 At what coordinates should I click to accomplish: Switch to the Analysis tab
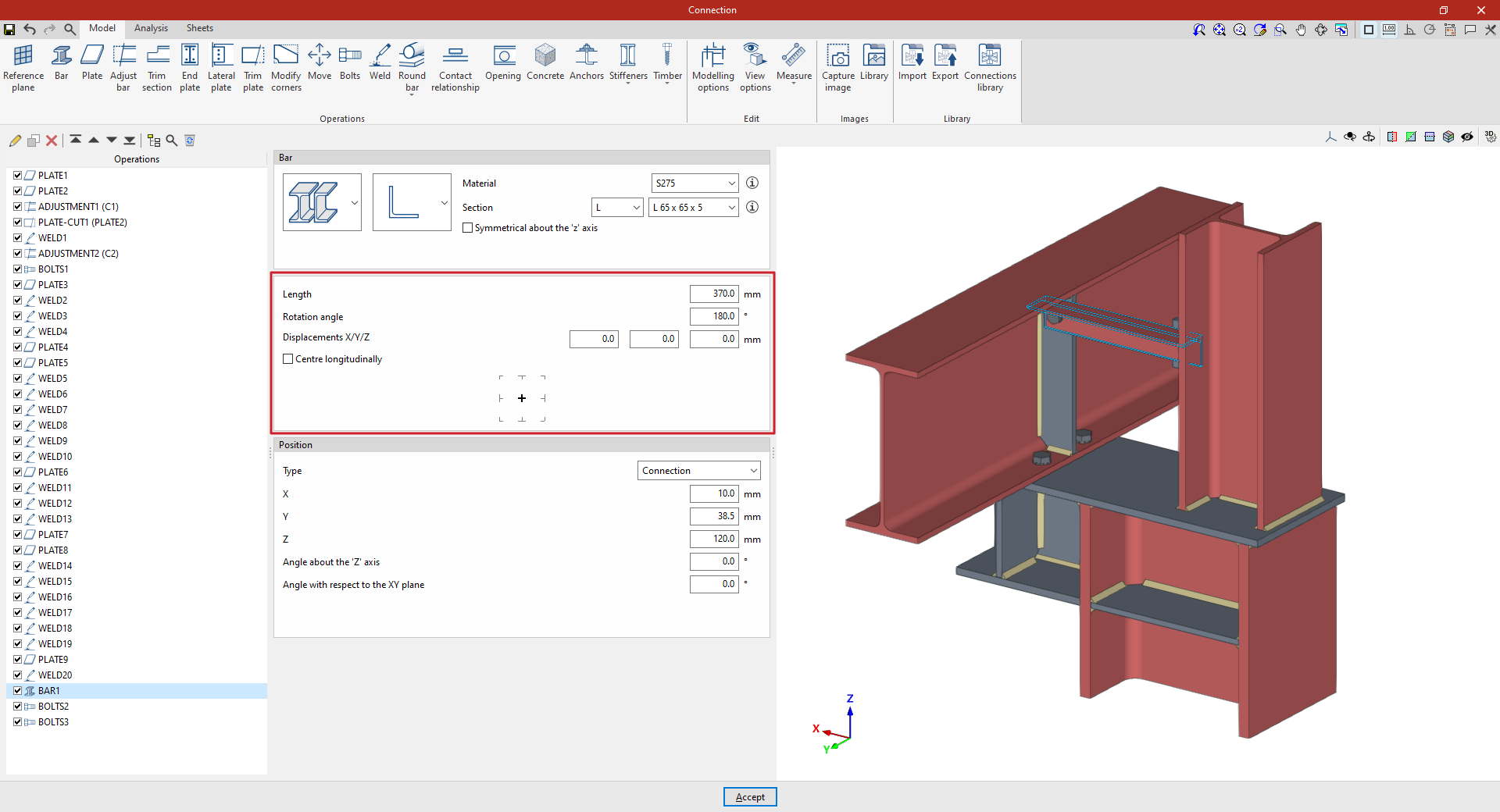point(151,28)
